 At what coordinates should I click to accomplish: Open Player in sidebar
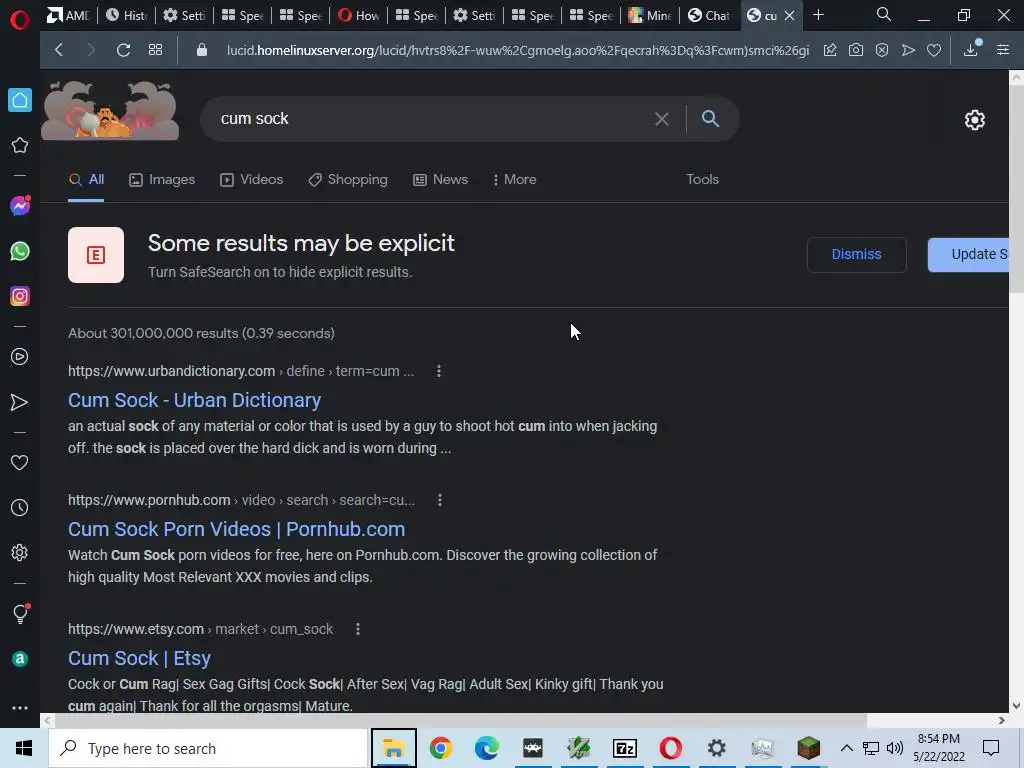point(20,357)
